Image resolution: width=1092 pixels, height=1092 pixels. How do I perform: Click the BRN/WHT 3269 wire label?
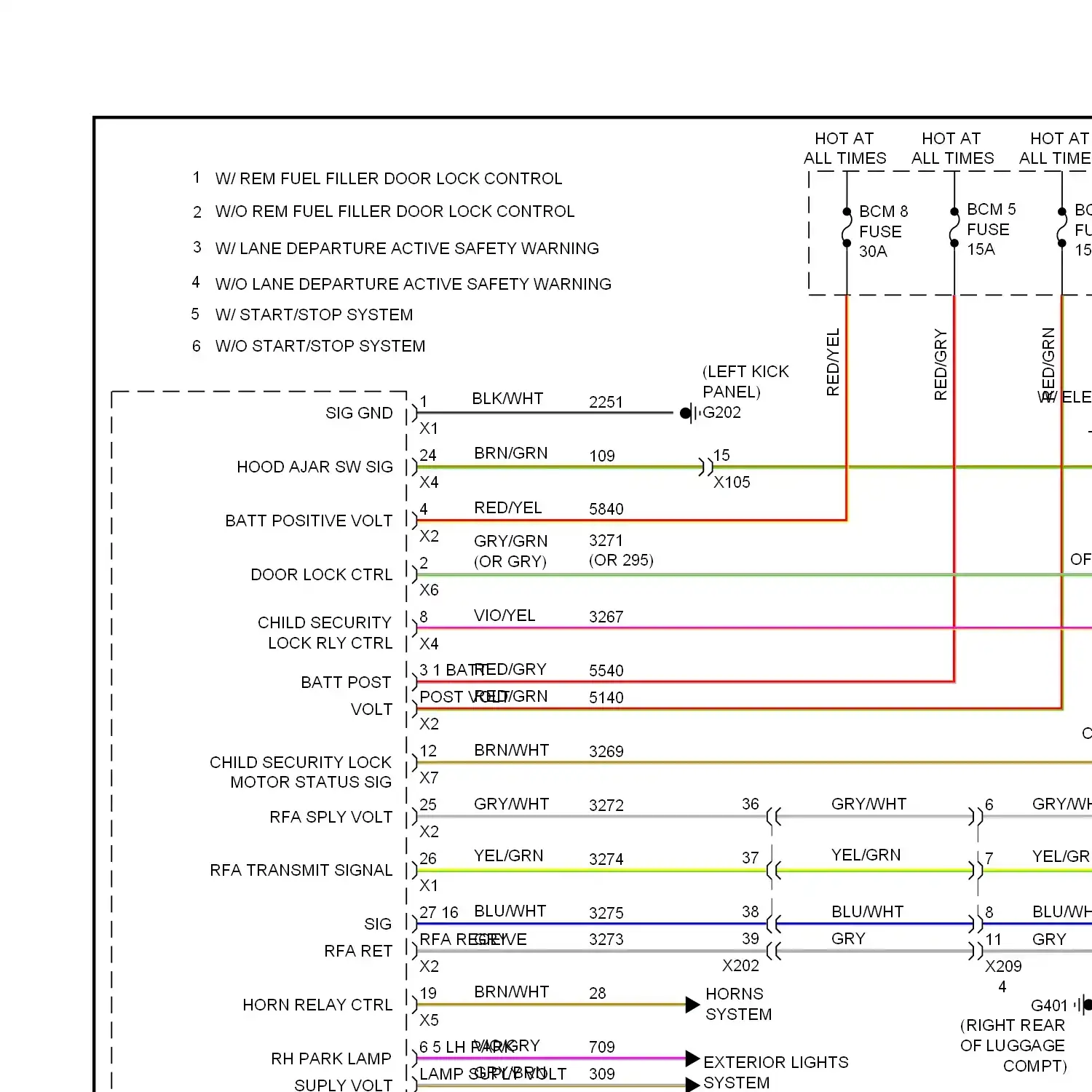click(x=511, y=750)
